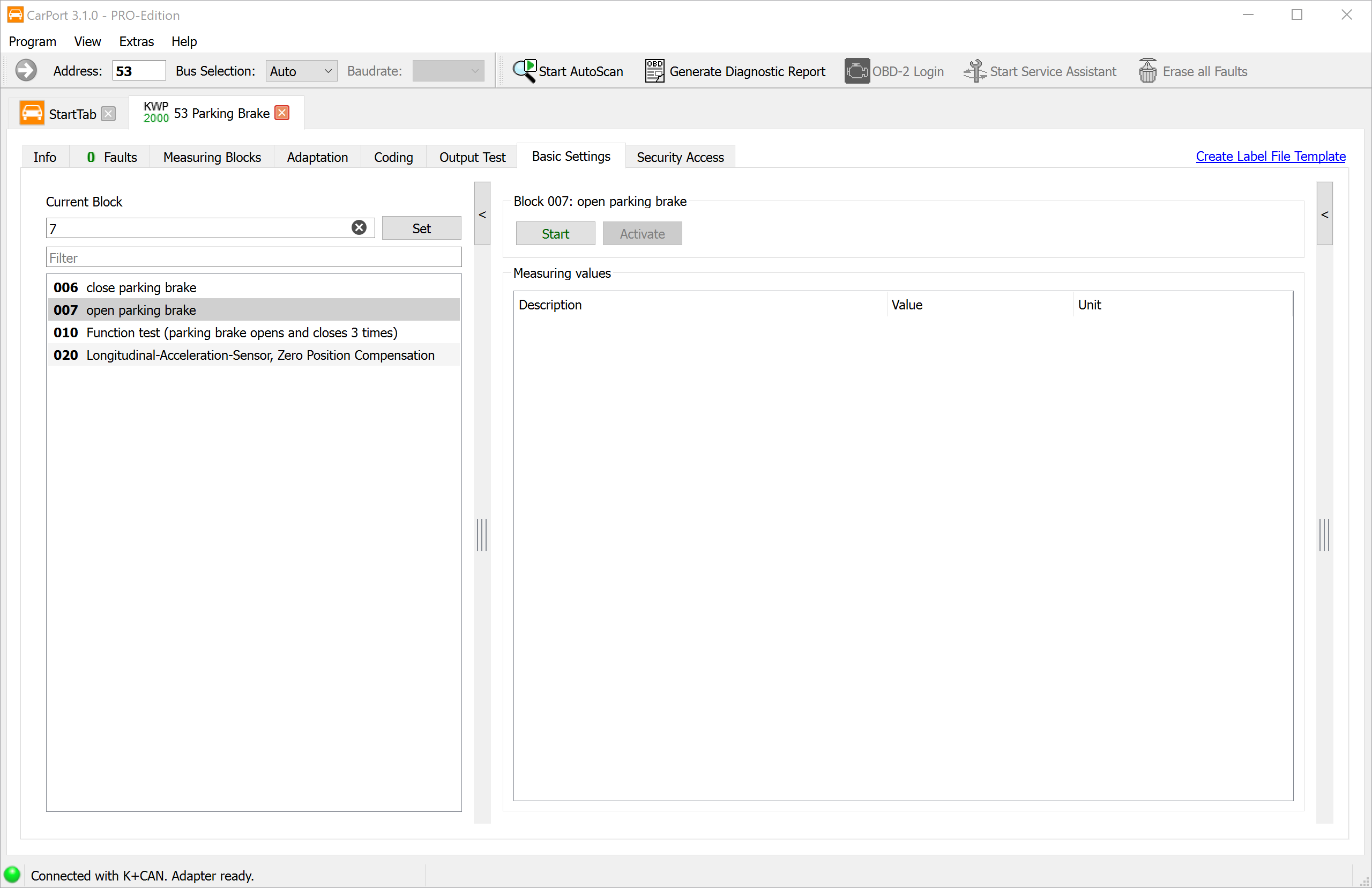Select the StartTab document tab
The height and width of the screenshot is (888, 1372).
[68, 113]
